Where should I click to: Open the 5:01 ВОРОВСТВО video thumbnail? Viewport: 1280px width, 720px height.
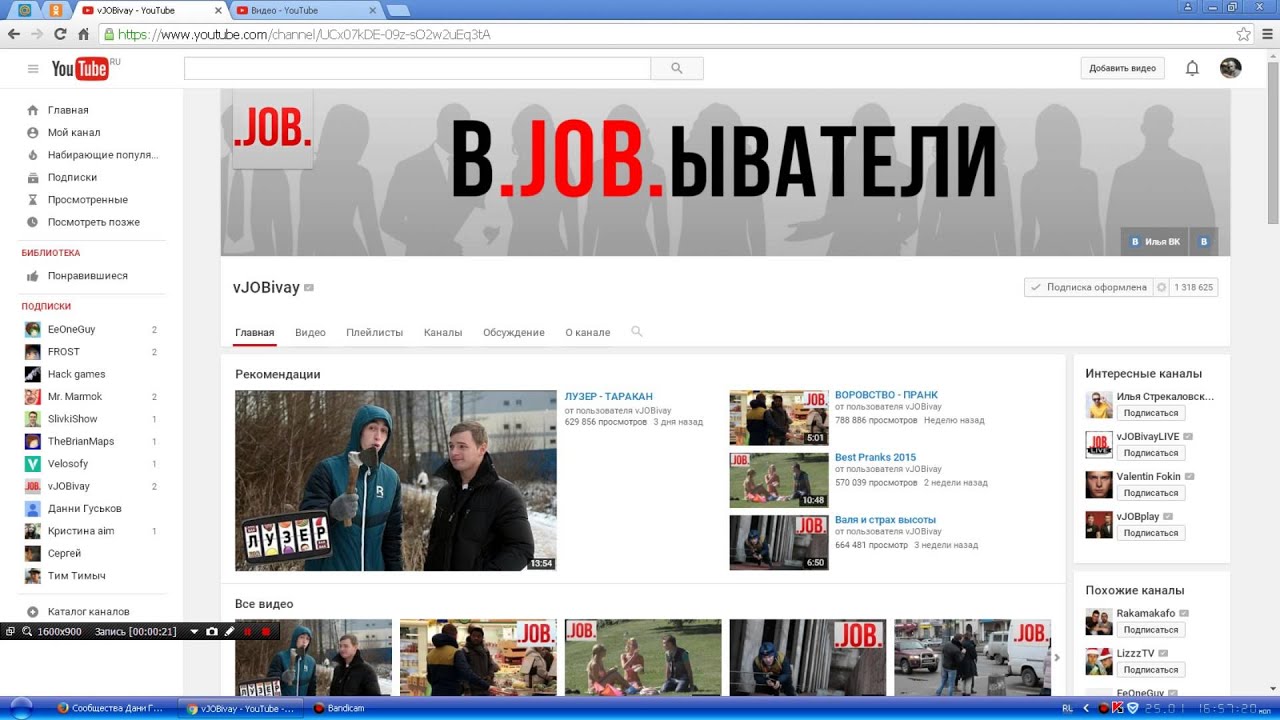coord(779,418)
